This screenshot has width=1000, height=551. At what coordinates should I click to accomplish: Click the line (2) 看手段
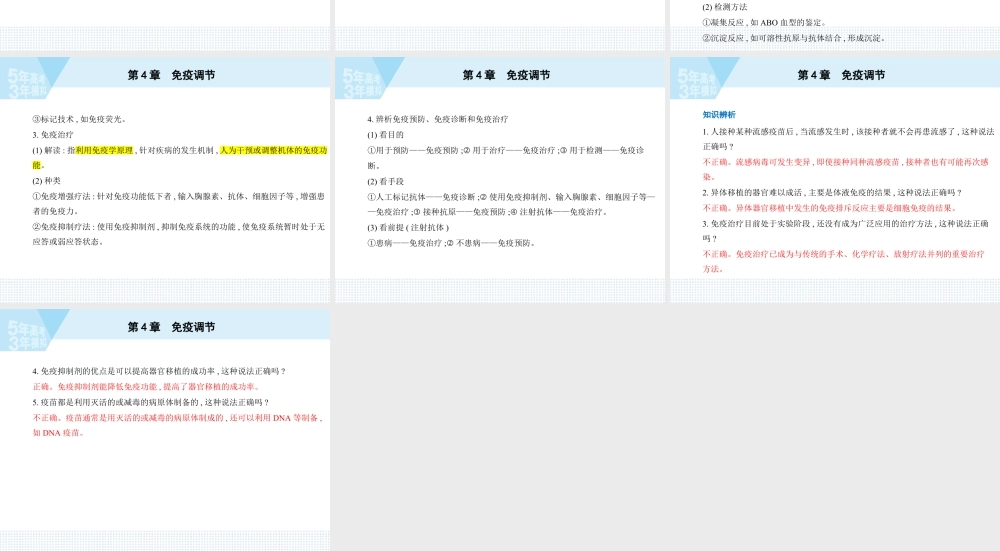[x=385, y=182]
